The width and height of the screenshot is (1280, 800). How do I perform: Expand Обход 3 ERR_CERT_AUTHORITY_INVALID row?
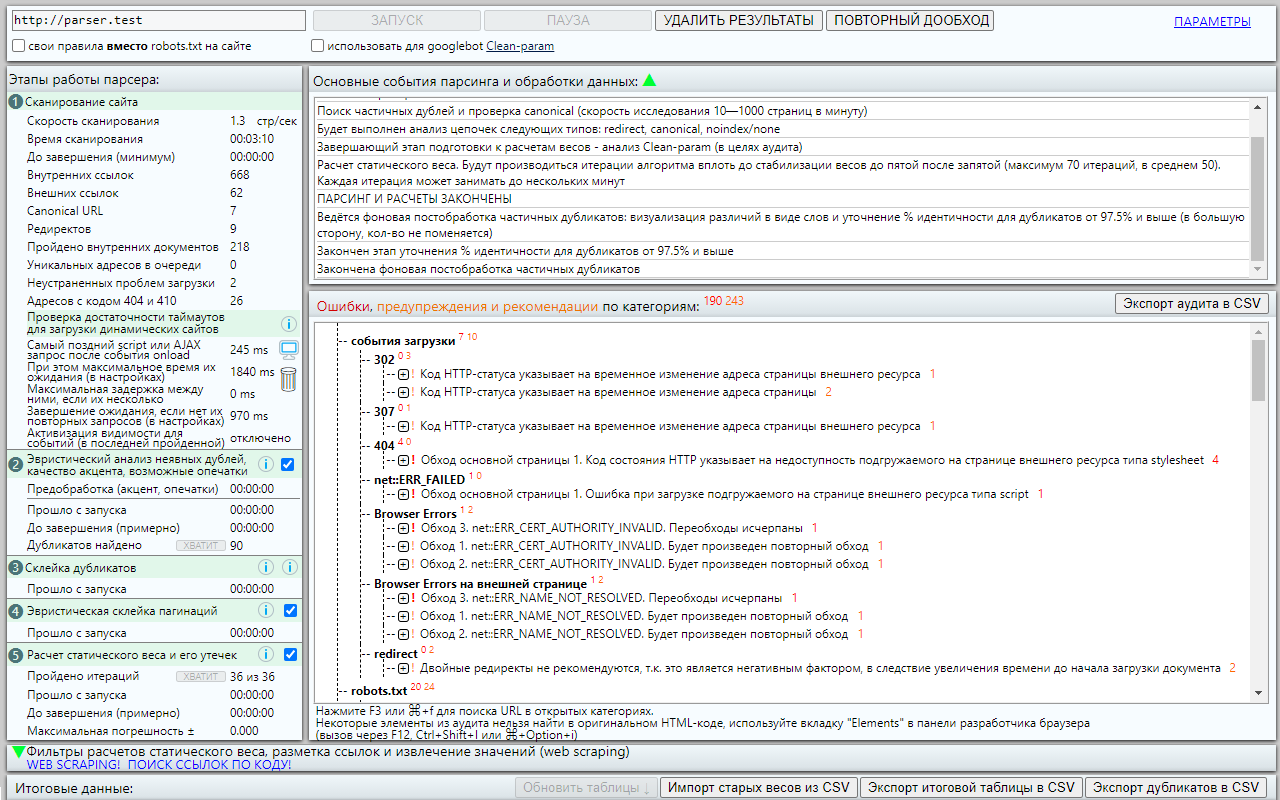pos(403,528)
